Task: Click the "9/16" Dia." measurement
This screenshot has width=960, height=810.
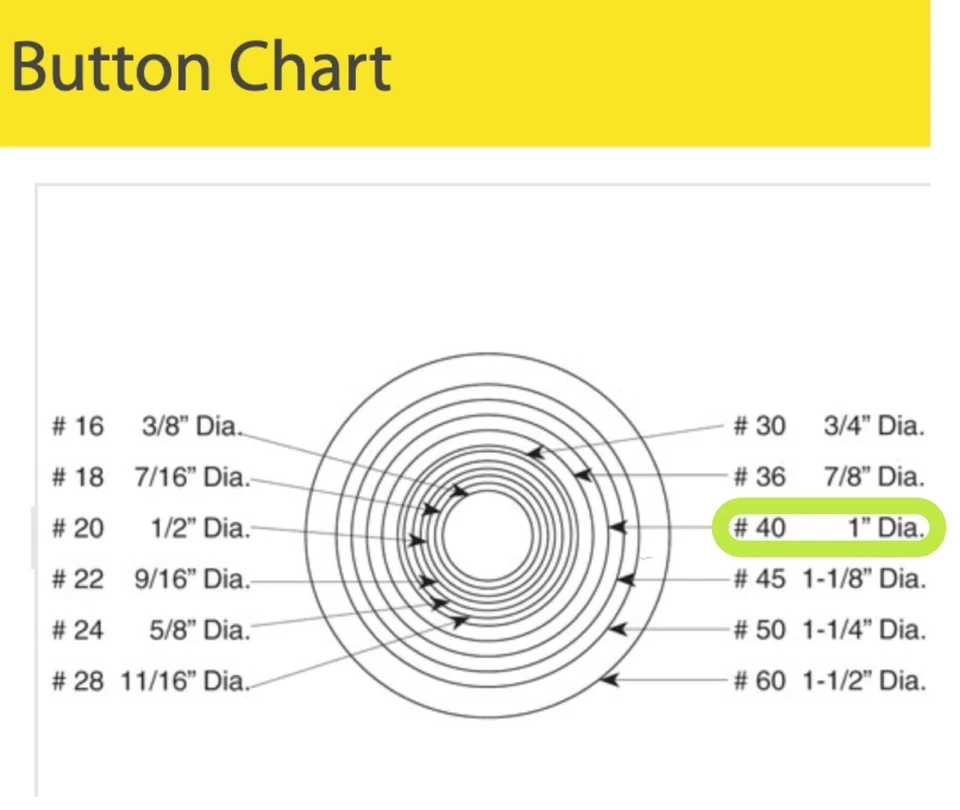Action: coord(192,579)
